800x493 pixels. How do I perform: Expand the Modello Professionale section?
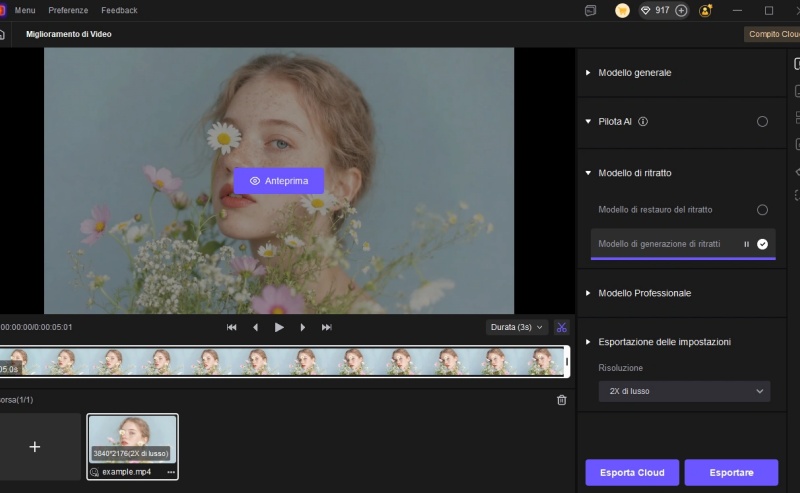[644, 293]
